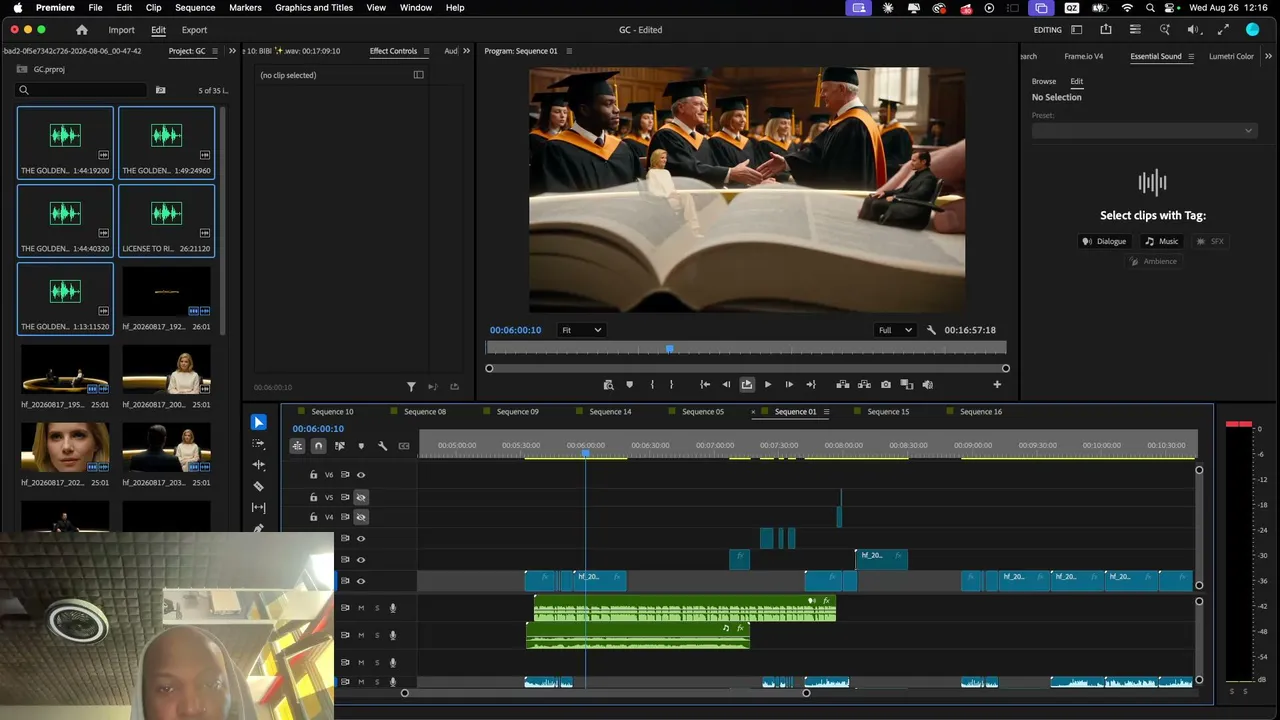This screenshot has width=1280, height=720.
Task: Click the Quick Export share icon
Action: click(1106, 30)
